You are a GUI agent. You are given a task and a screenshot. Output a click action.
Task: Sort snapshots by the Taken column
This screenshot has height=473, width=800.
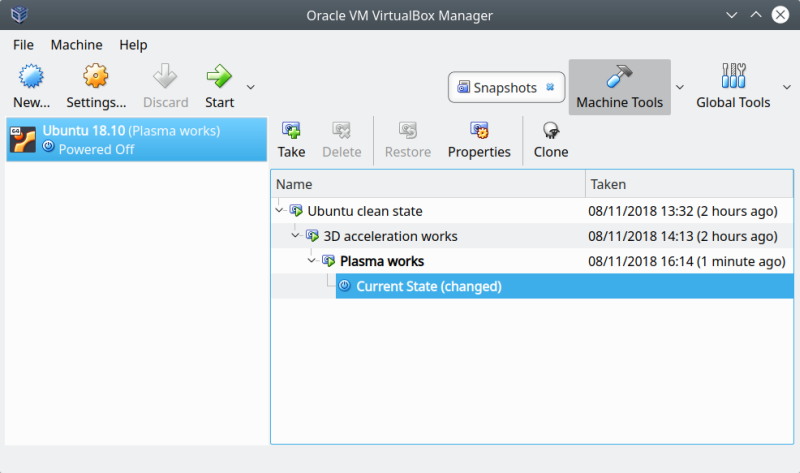pos(688,184)
